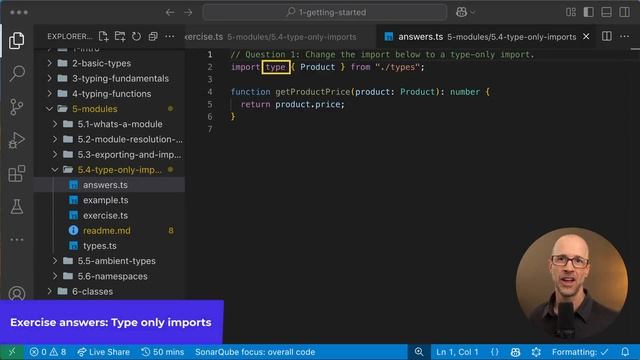Go back in navigation history
This screenshot has width=640, height=360.
coord(170,12)
